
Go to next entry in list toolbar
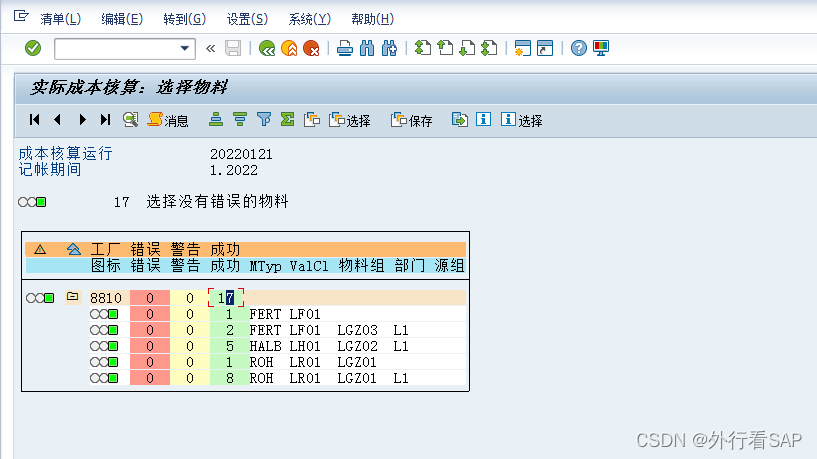coord(82,120)
